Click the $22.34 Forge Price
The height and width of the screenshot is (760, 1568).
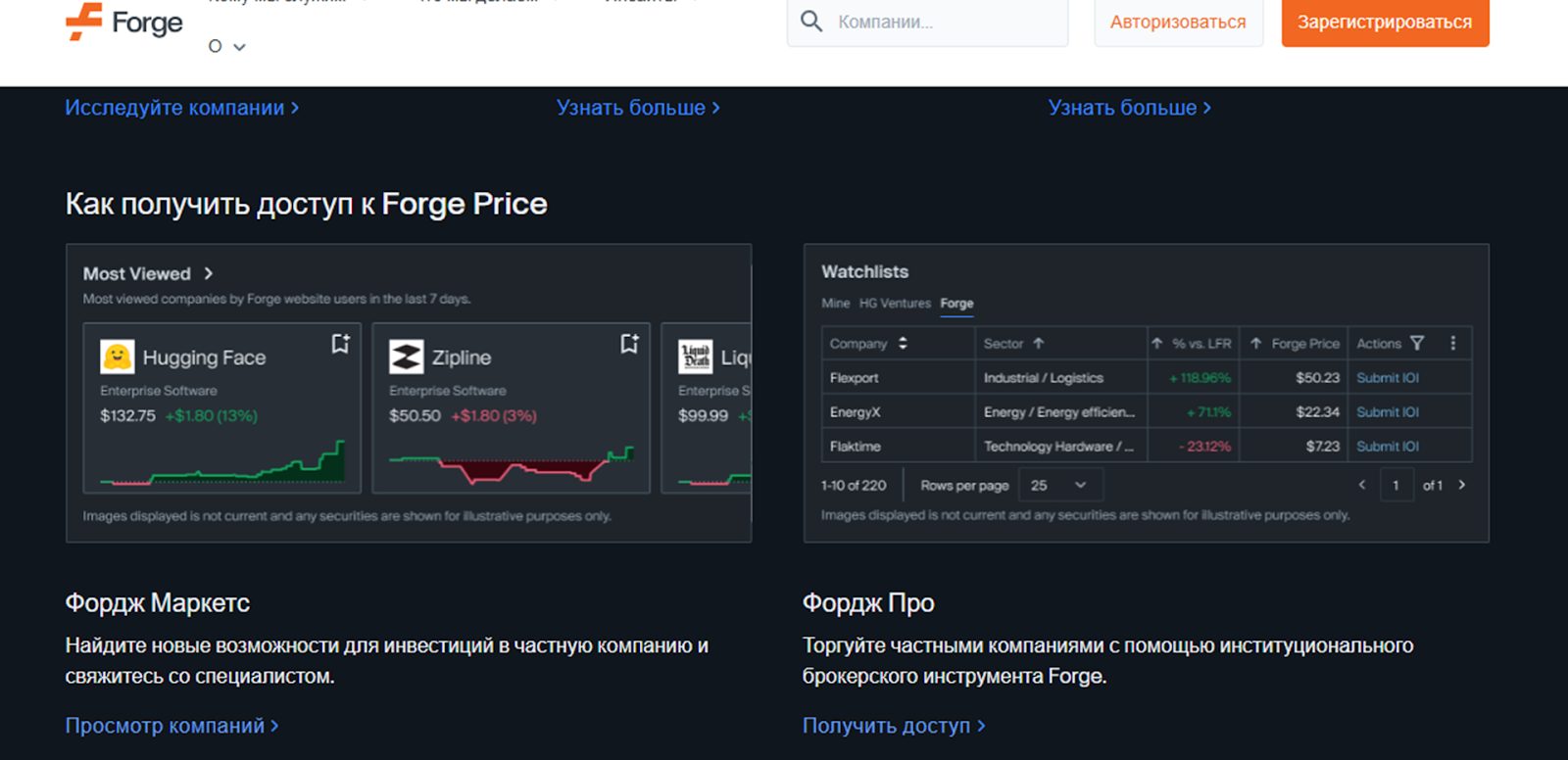click(1317, 412)
